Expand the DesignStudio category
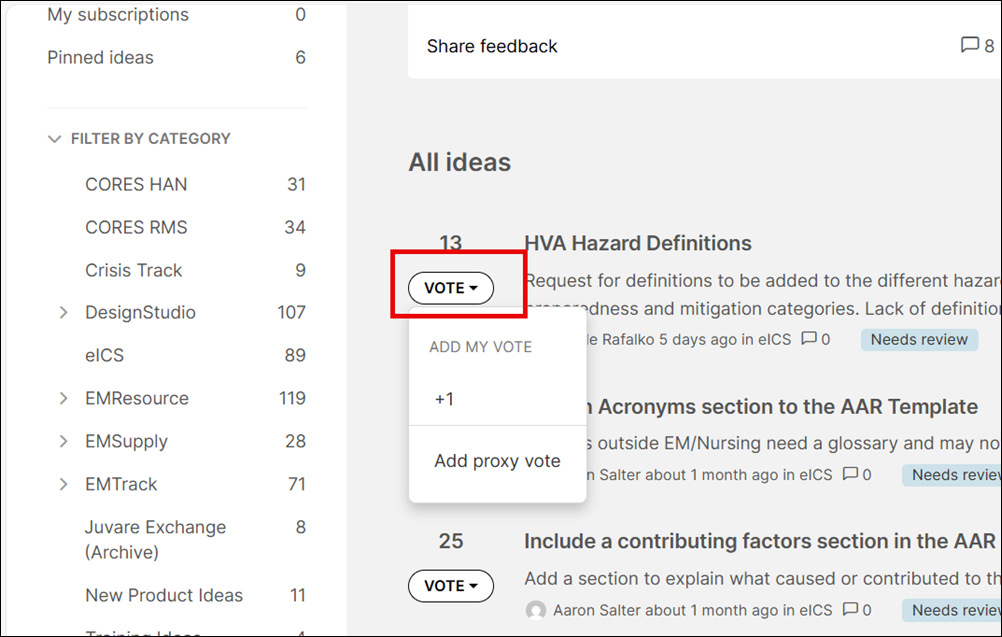 pos(64,313)
